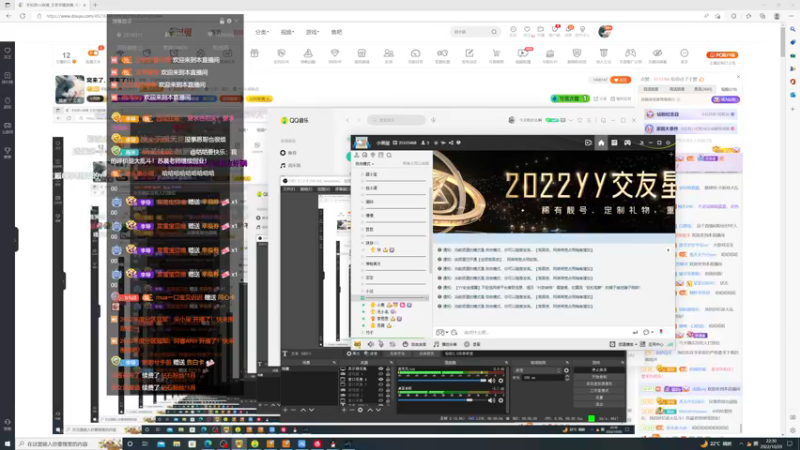Open the Windows Start menu
This screenshot has width=800, height=450.
click(7, 444)
